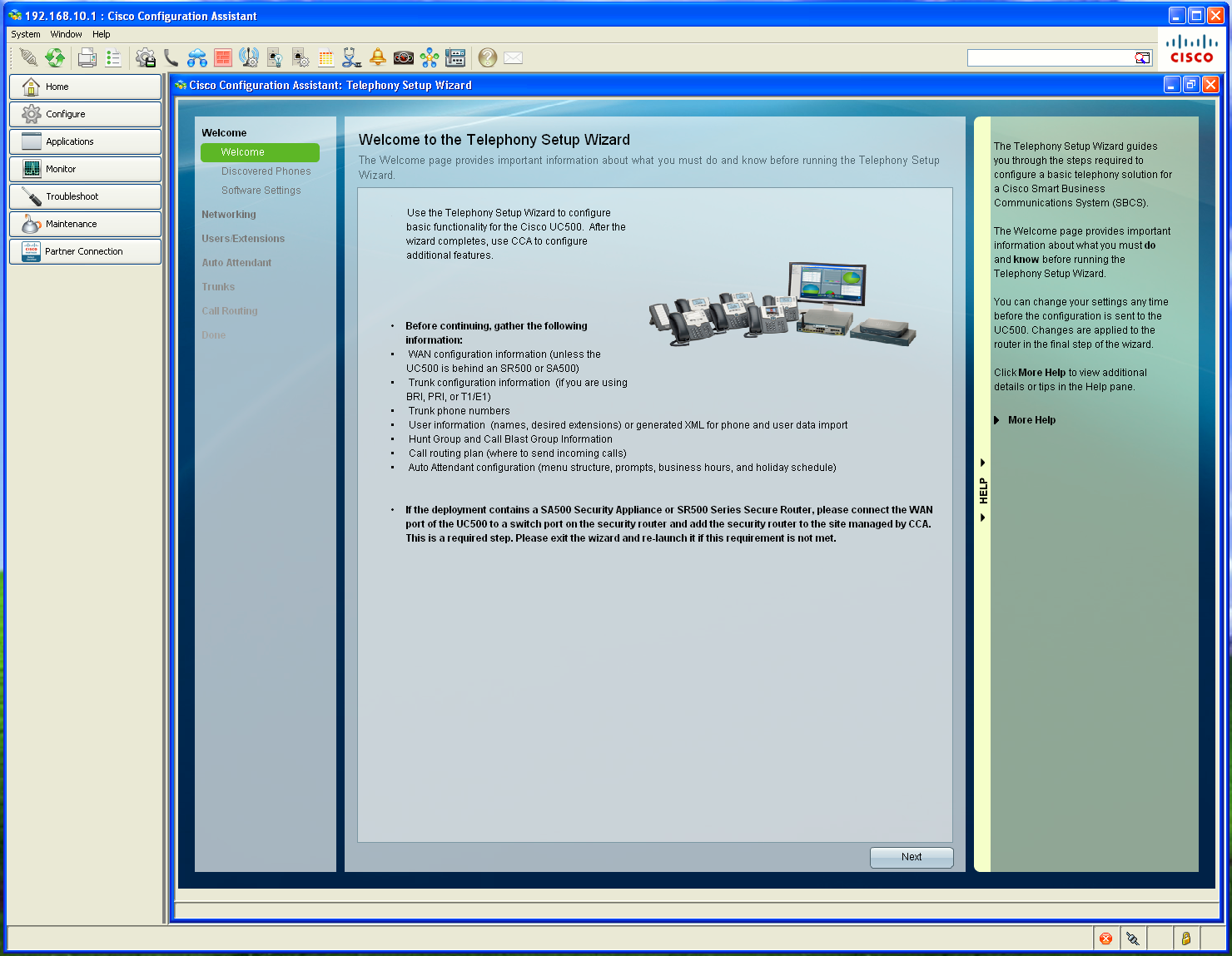Open the Configure sidebar section
This screenshot has width=1232, height=956.
(85, 114)
